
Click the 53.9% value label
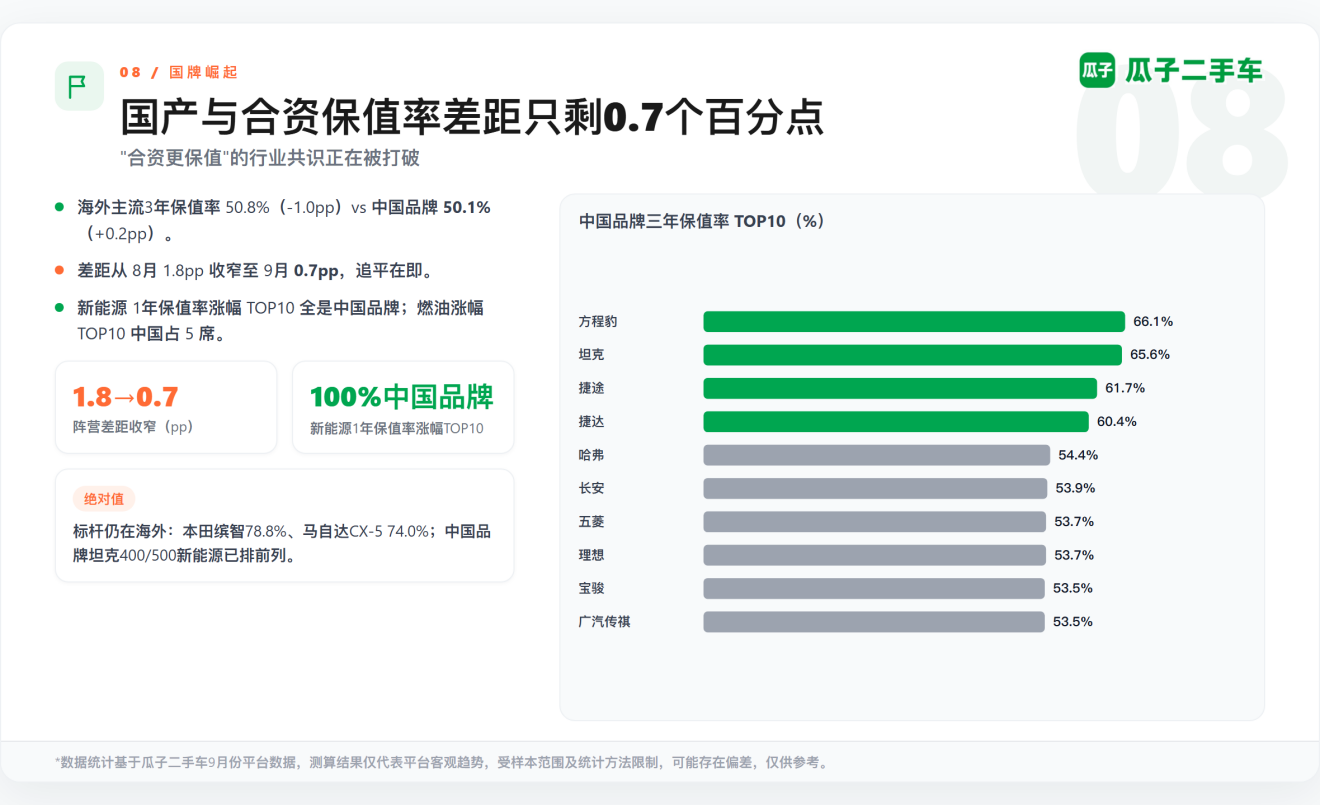pos(1075,488)
